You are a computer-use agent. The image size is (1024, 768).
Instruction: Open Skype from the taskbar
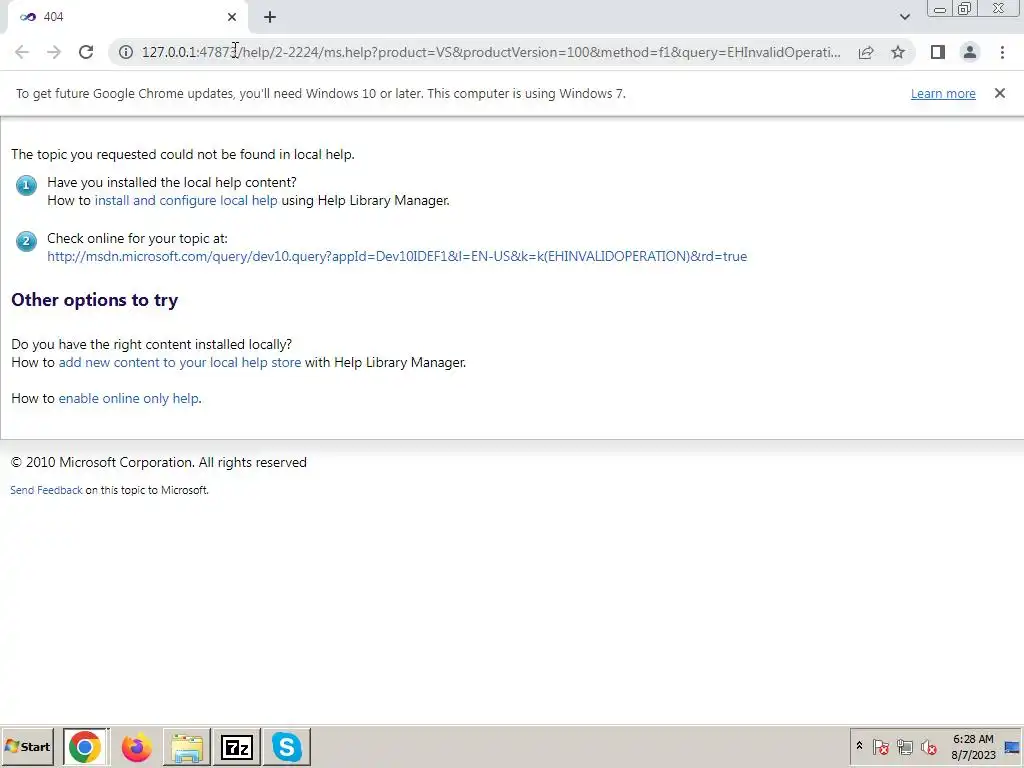[287, 747]
